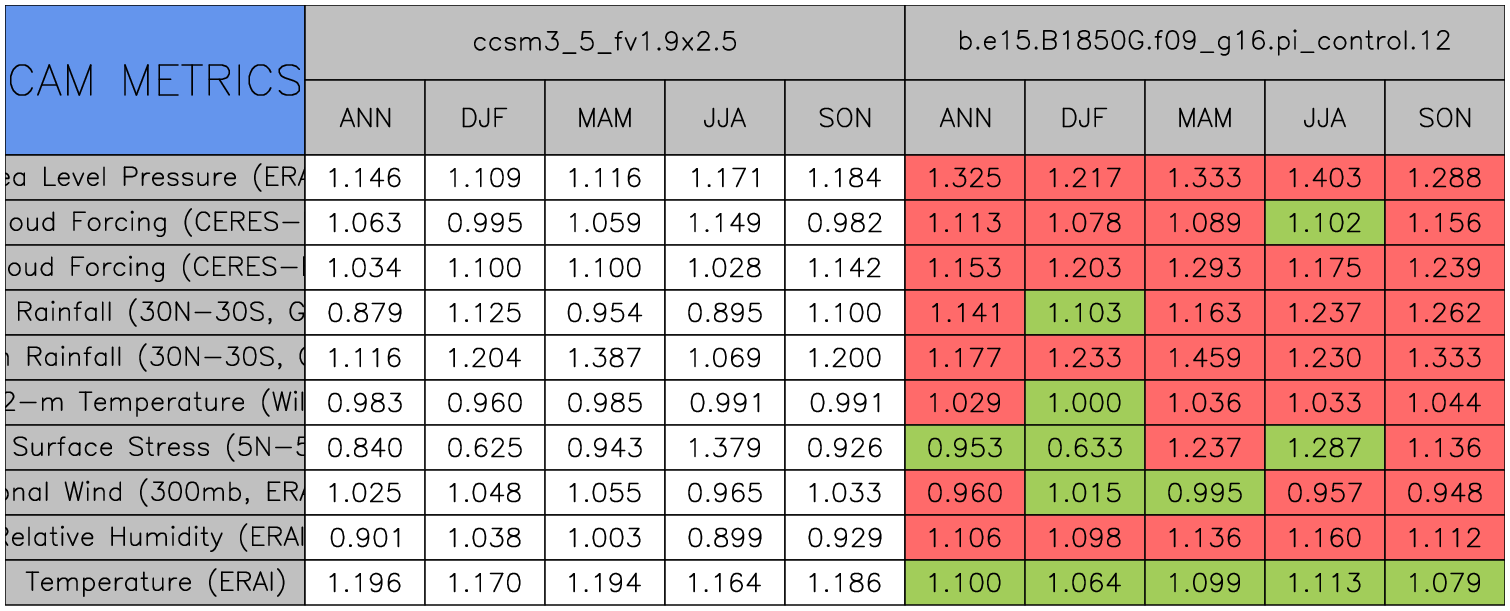Select the ccsm3_5_fv1.9x2.5 group header
Viewport: 1510px width, 611px height.
604,42
